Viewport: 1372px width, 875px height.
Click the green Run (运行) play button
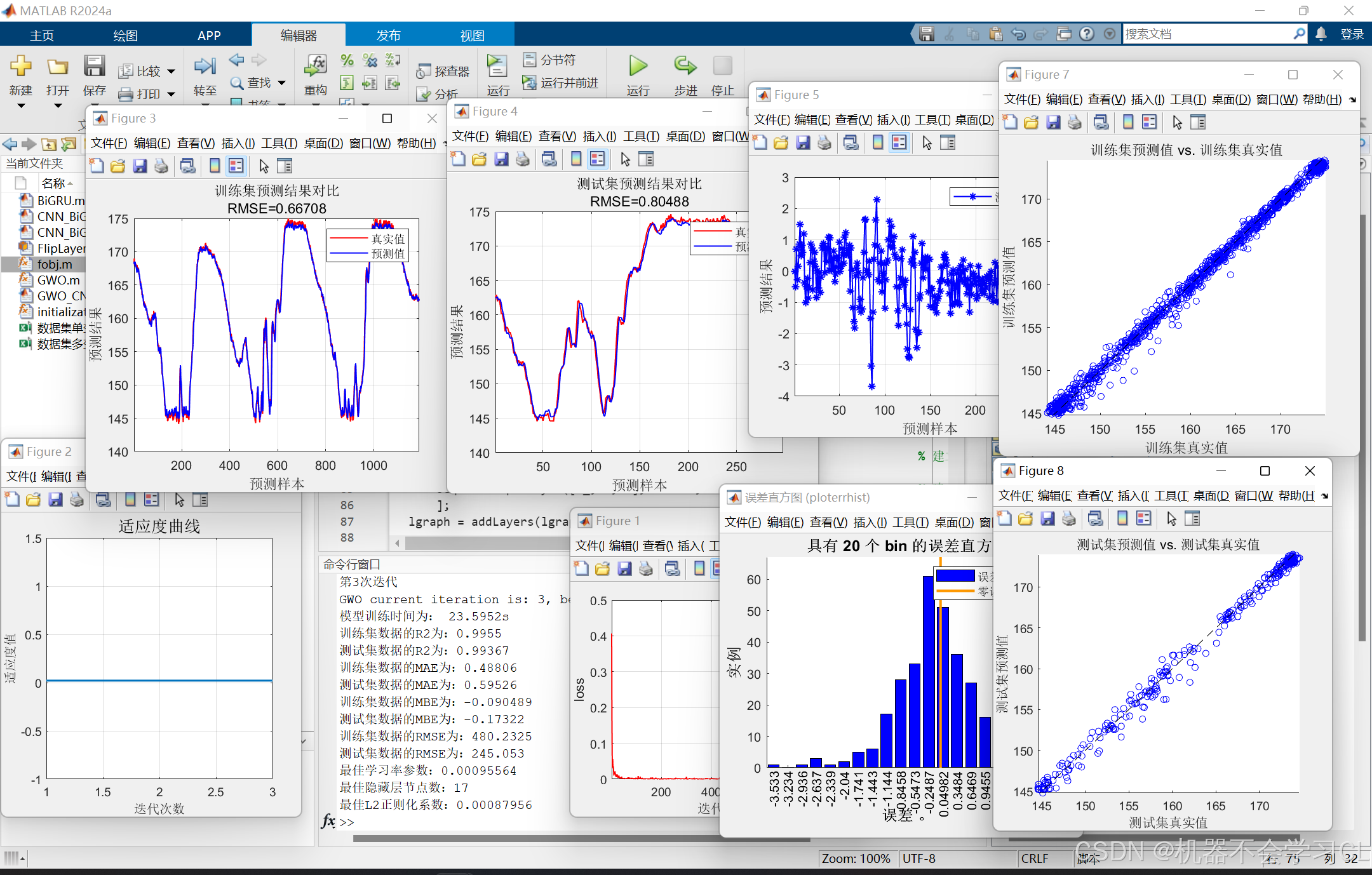tap(638, 66)
